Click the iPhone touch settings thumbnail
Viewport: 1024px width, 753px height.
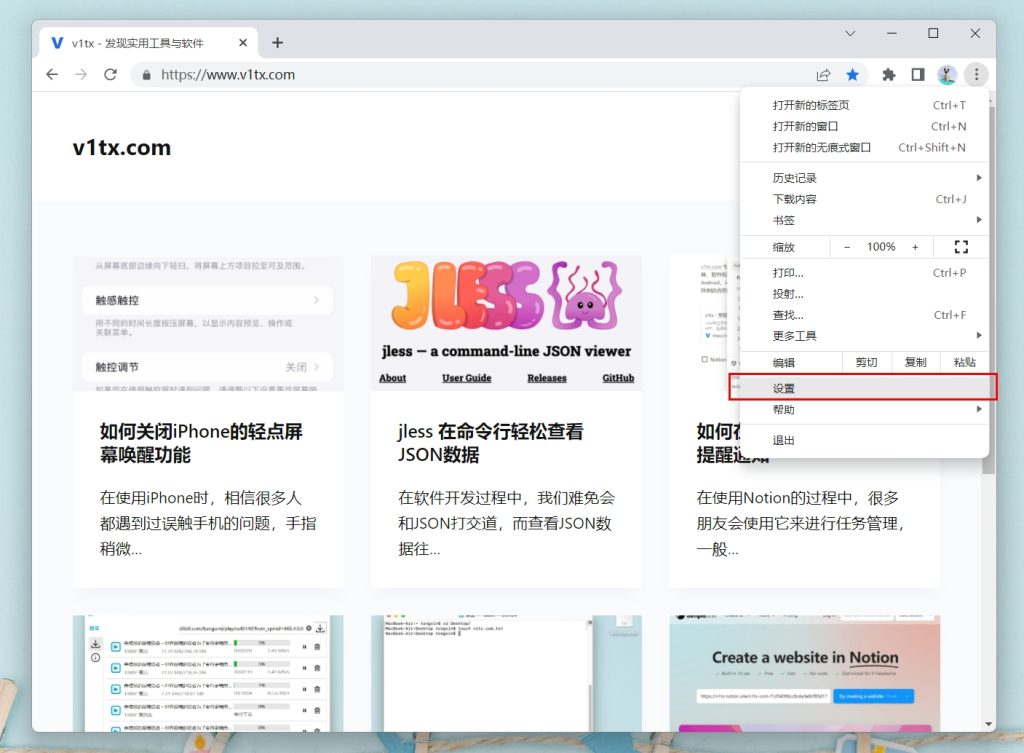click(x=208, y=323)
